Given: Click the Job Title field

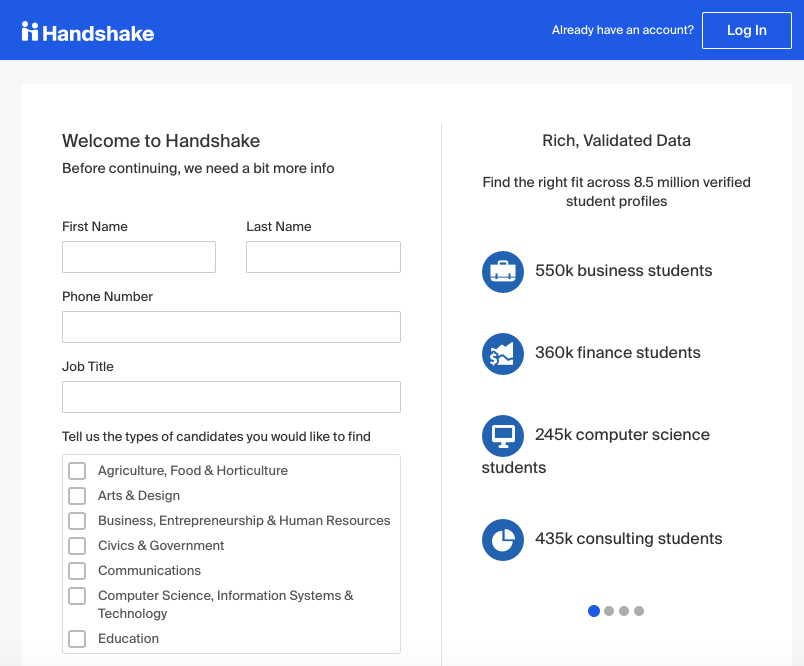Looking at the screenshot, I should pyautogui.click(x=231, y=397).
